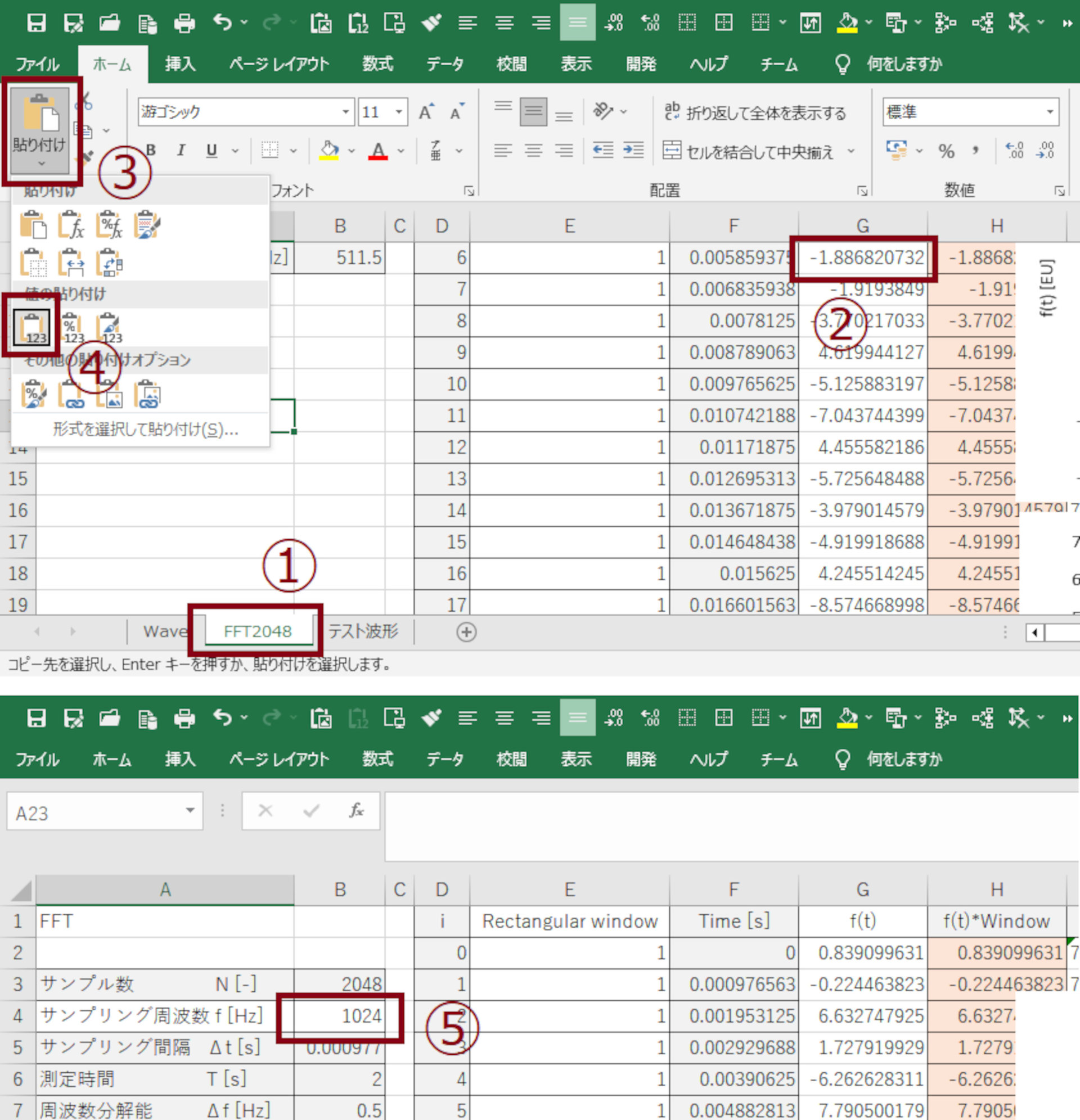
Task: Select Paste Formulas fx icon in paste menu
Action: pos(70,225)
